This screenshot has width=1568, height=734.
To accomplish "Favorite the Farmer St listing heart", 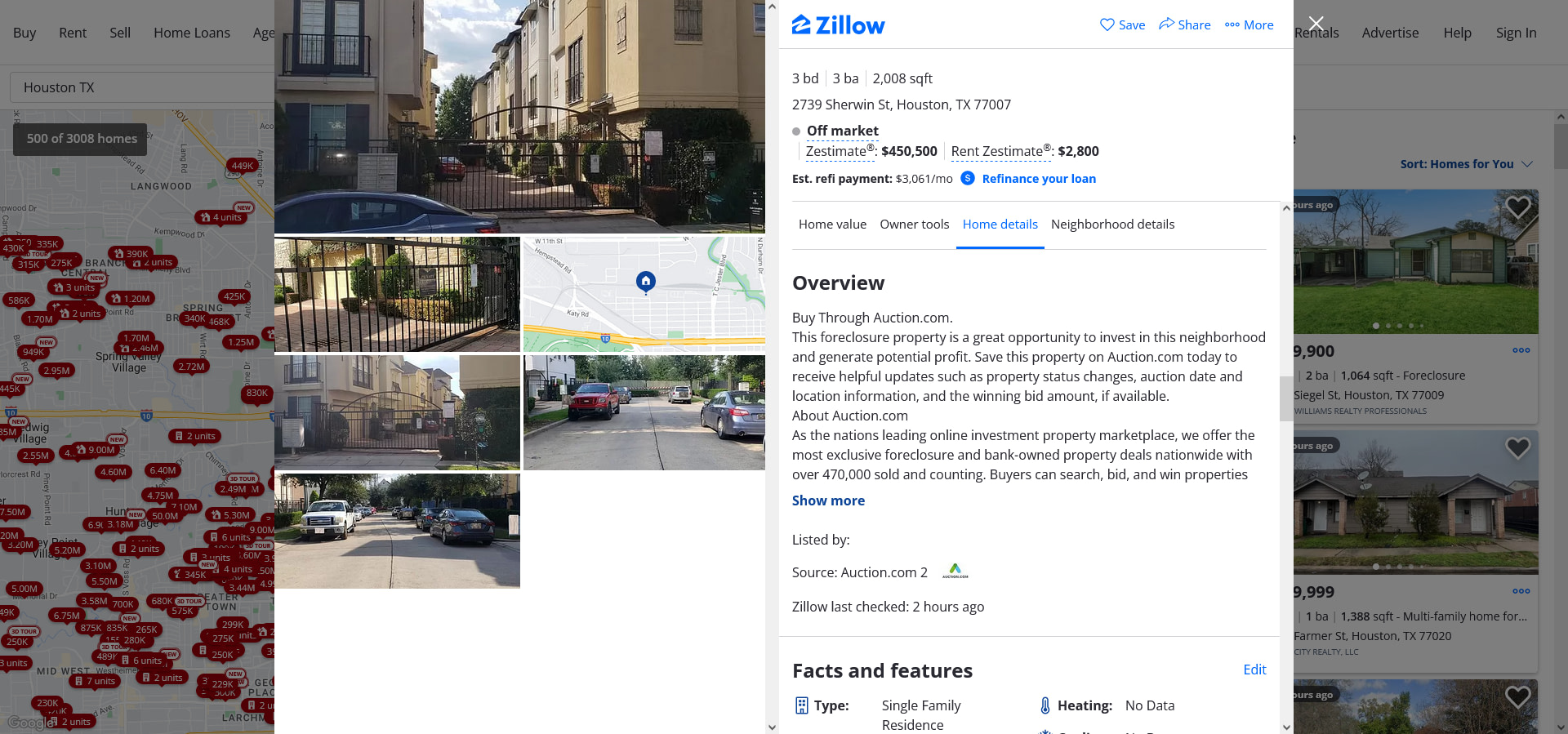I will coord(1518,447).
